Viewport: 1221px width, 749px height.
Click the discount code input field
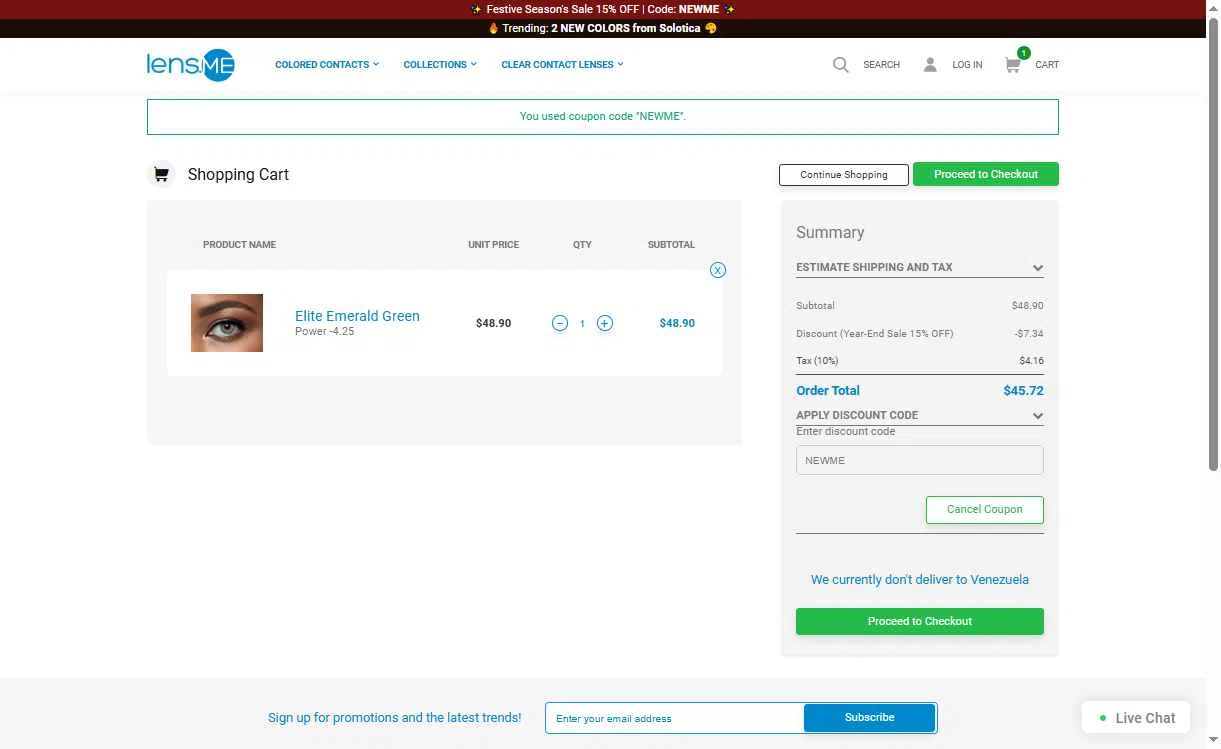click(x=920, y=460)
